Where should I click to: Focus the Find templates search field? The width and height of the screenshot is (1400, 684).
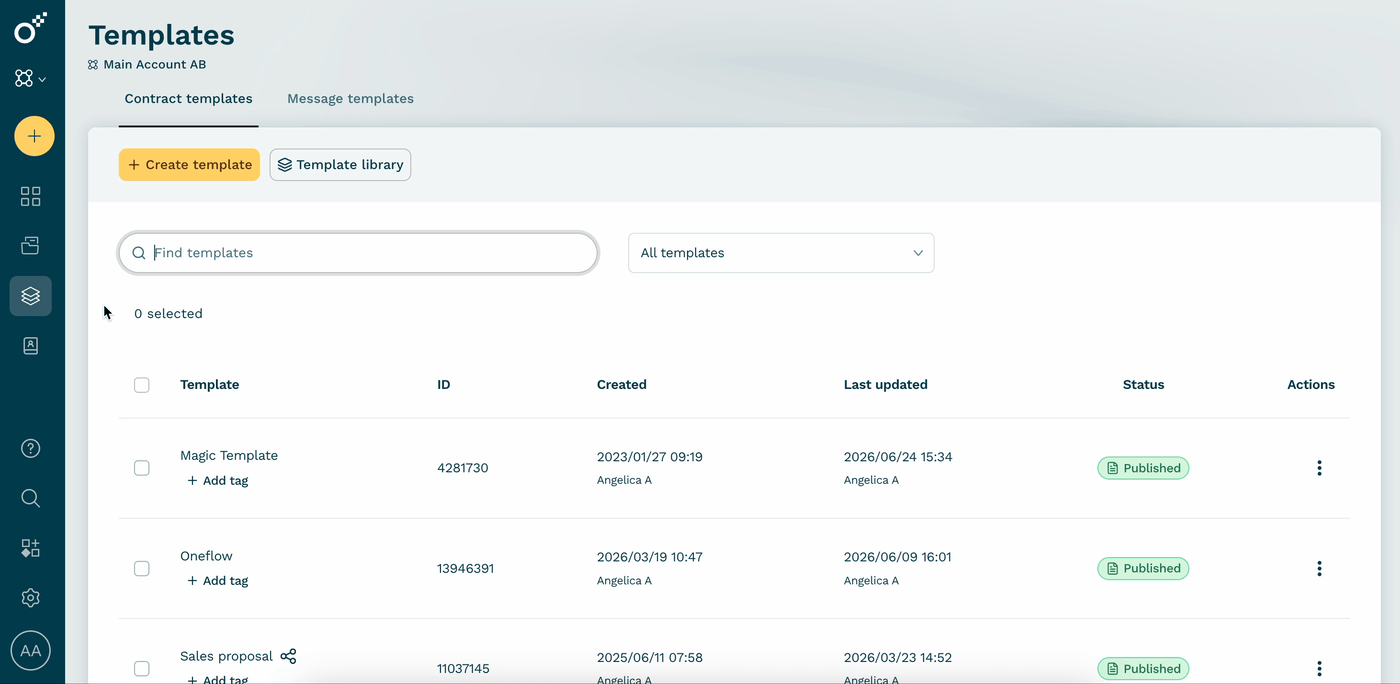click(x=358, y=253)
